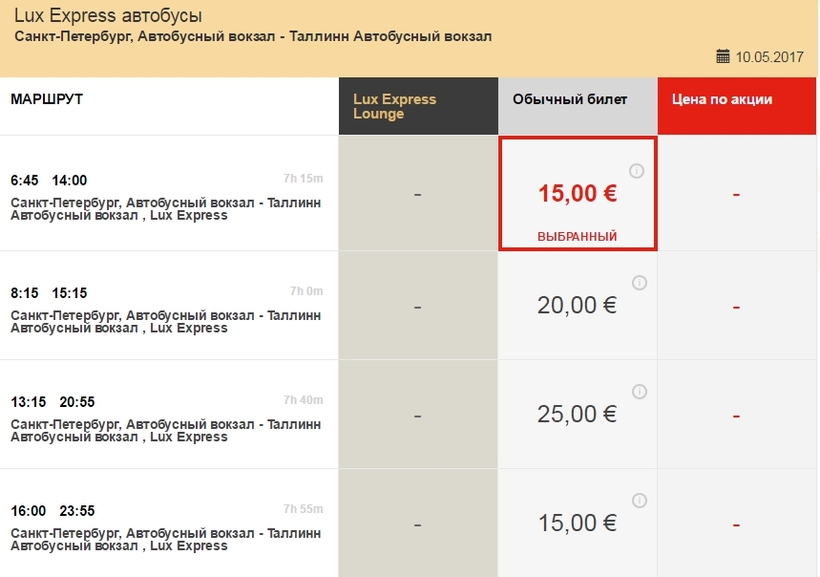Open info icon for the 25,00 € ticket

click(x=639, y=392)
